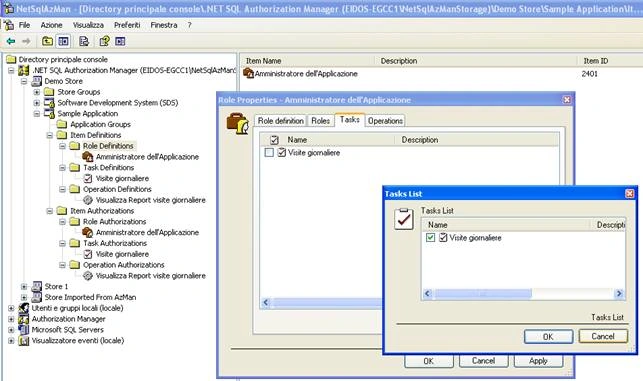Click Cancel in Role Properties dialog

pyautogui.click(x=483, y=361)
